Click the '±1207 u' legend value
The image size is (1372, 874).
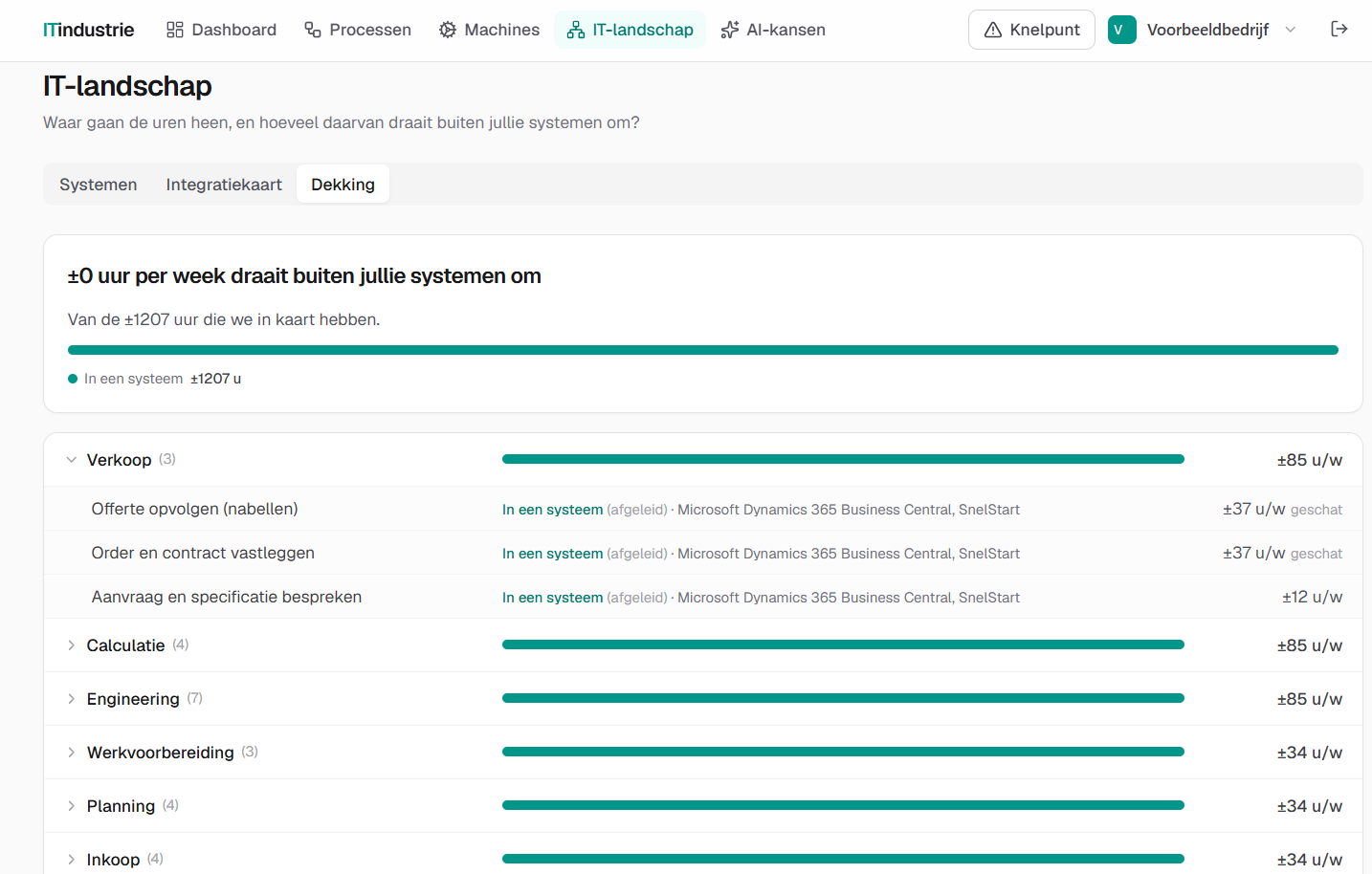click(x=215, y=379)
